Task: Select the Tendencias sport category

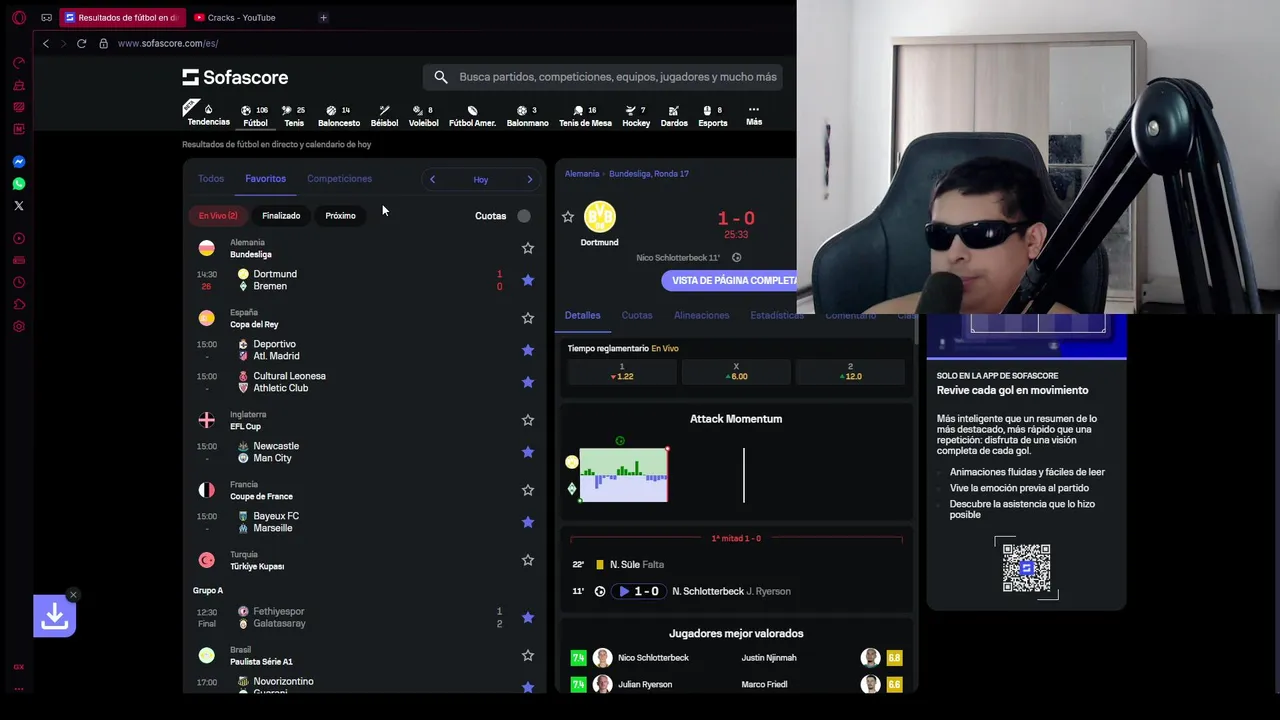Action: (x=208, y=115)
